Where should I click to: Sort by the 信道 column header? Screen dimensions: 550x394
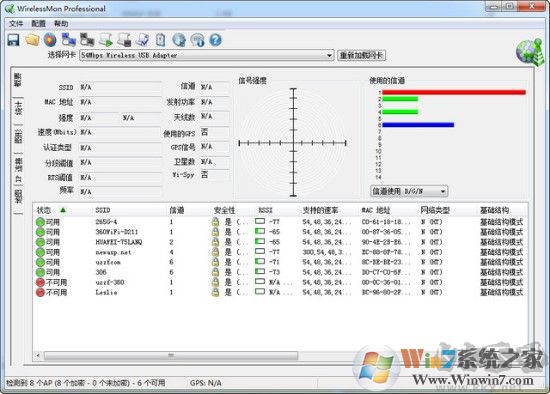pos(176,210)
